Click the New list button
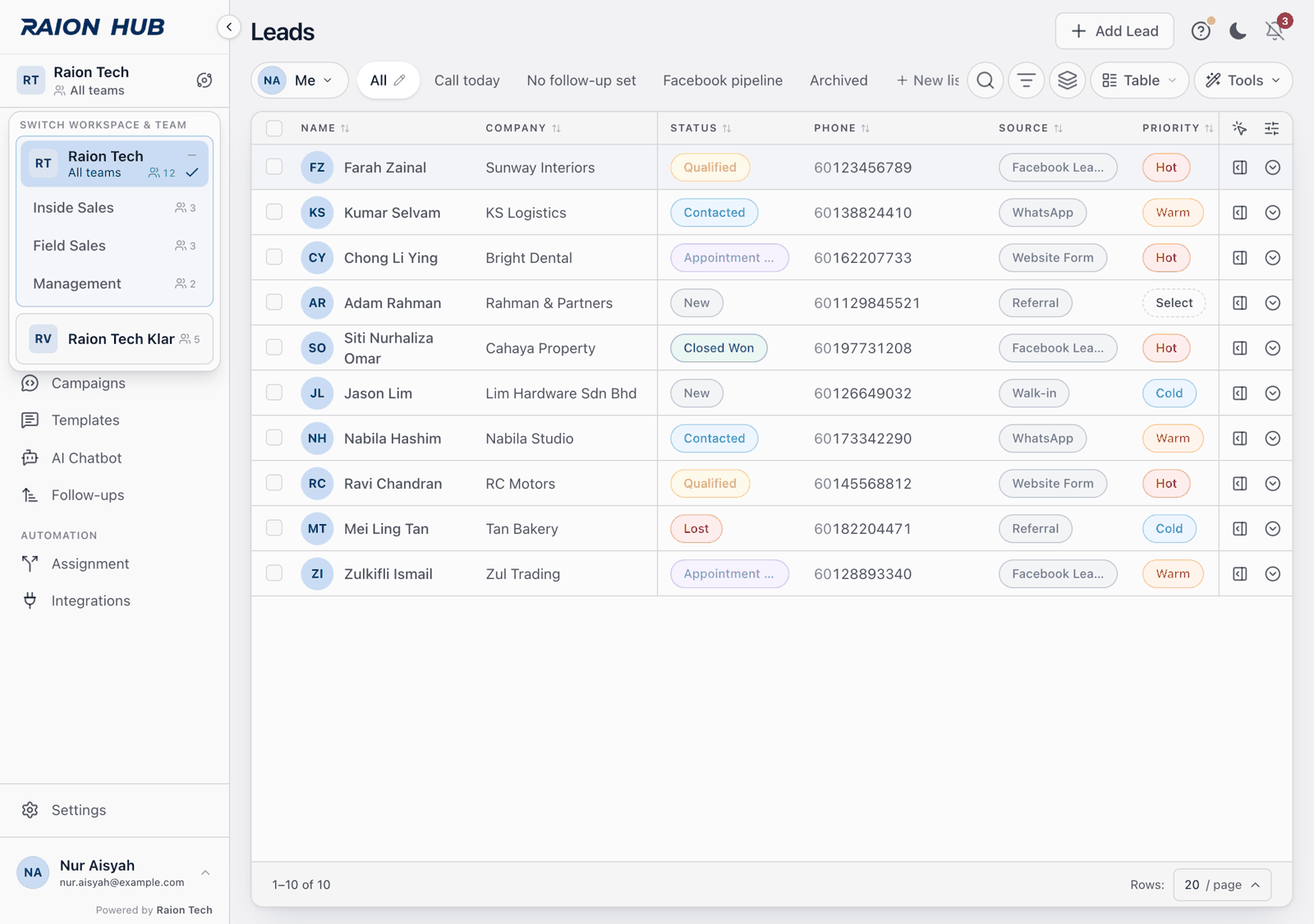The height and width of the screenshot is (924, 1314). [x=927, y=80]
